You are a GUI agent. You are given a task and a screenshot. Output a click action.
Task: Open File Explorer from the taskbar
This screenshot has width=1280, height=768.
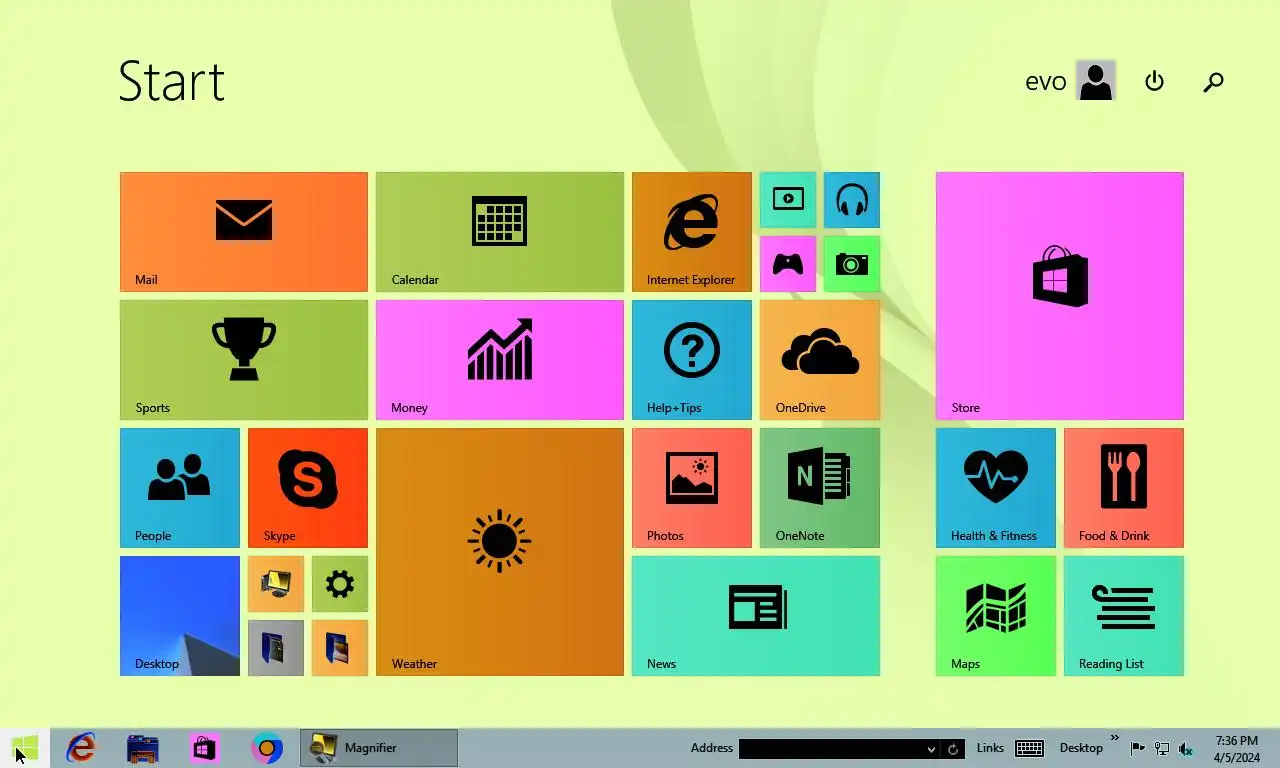[143, 748]
